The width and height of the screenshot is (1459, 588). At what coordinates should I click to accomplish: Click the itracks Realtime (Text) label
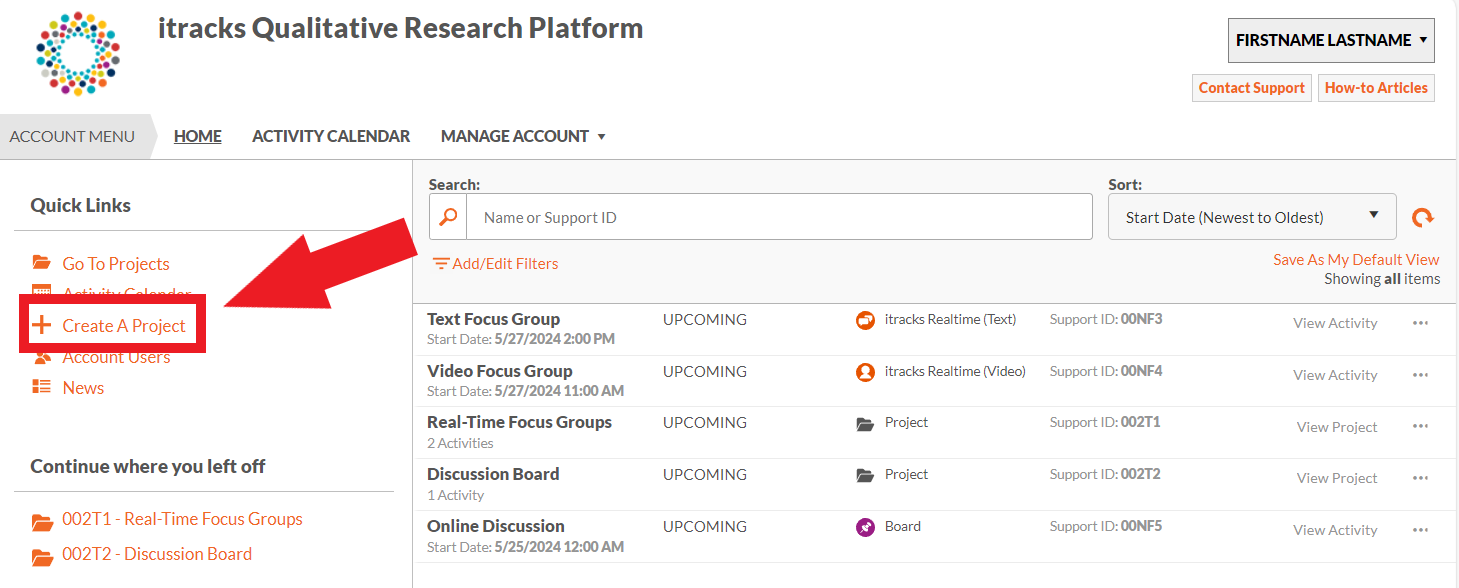click(x=950, y=319)
